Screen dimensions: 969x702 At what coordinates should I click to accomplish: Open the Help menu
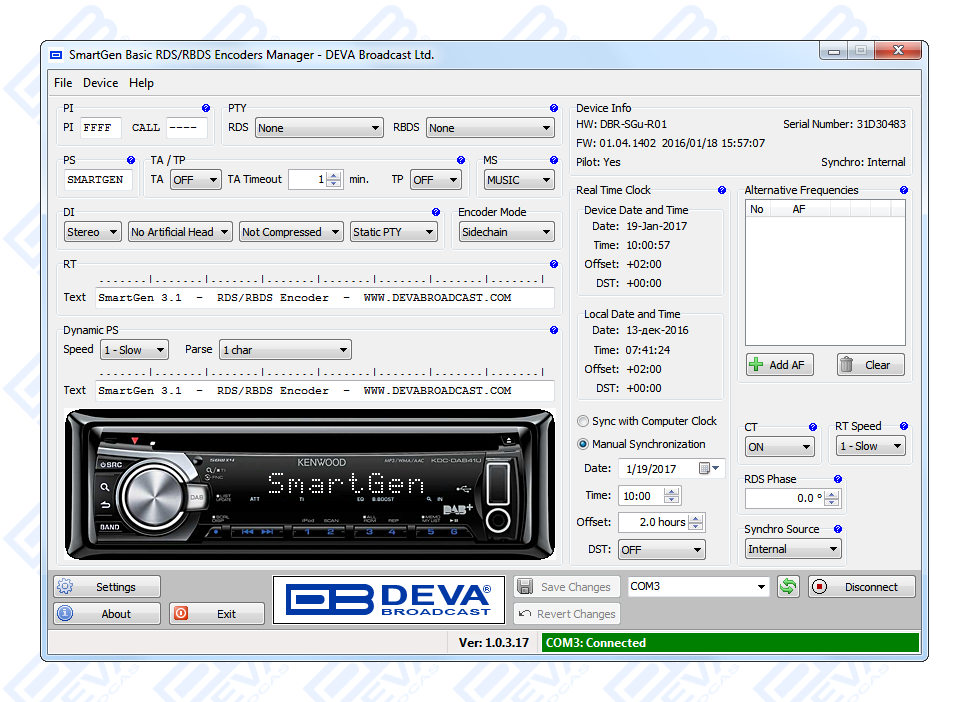[141, 83]
